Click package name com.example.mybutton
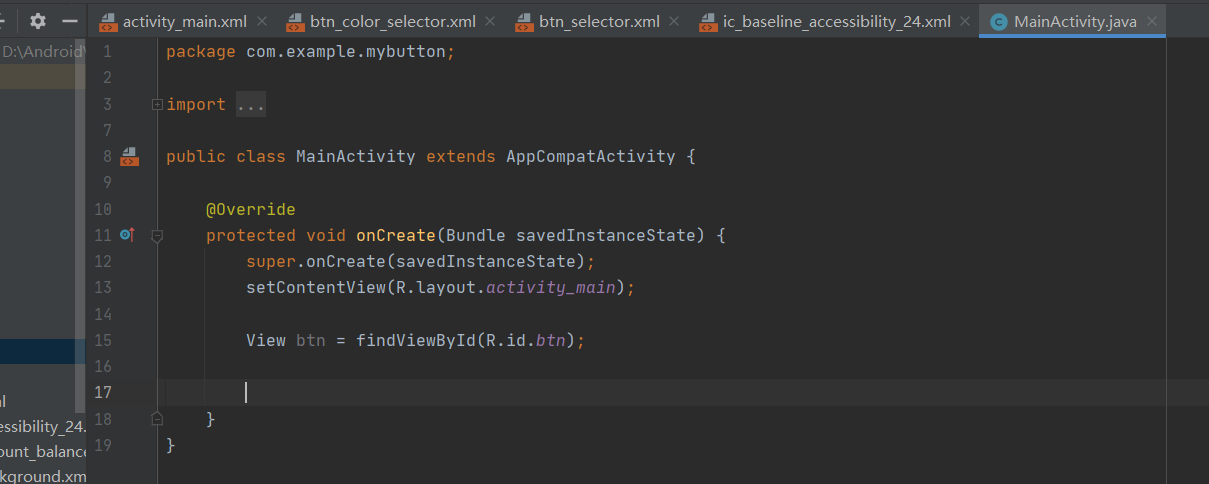Image resolution: width=1209 pixels, height=484 pixels. 346,52
